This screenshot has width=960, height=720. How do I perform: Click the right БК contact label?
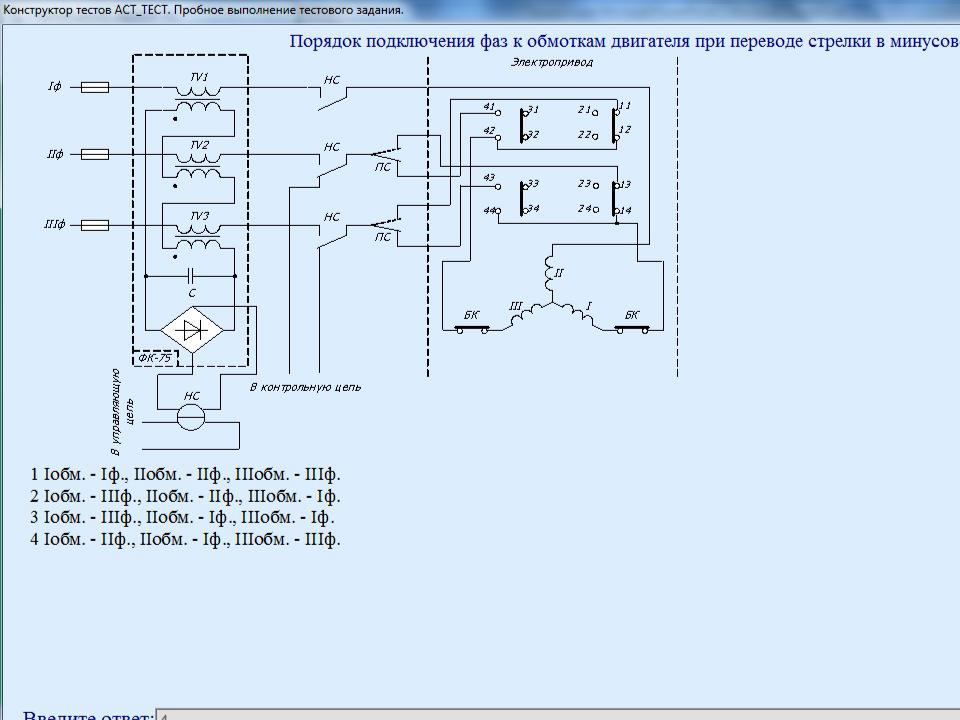tap(632, 315)
